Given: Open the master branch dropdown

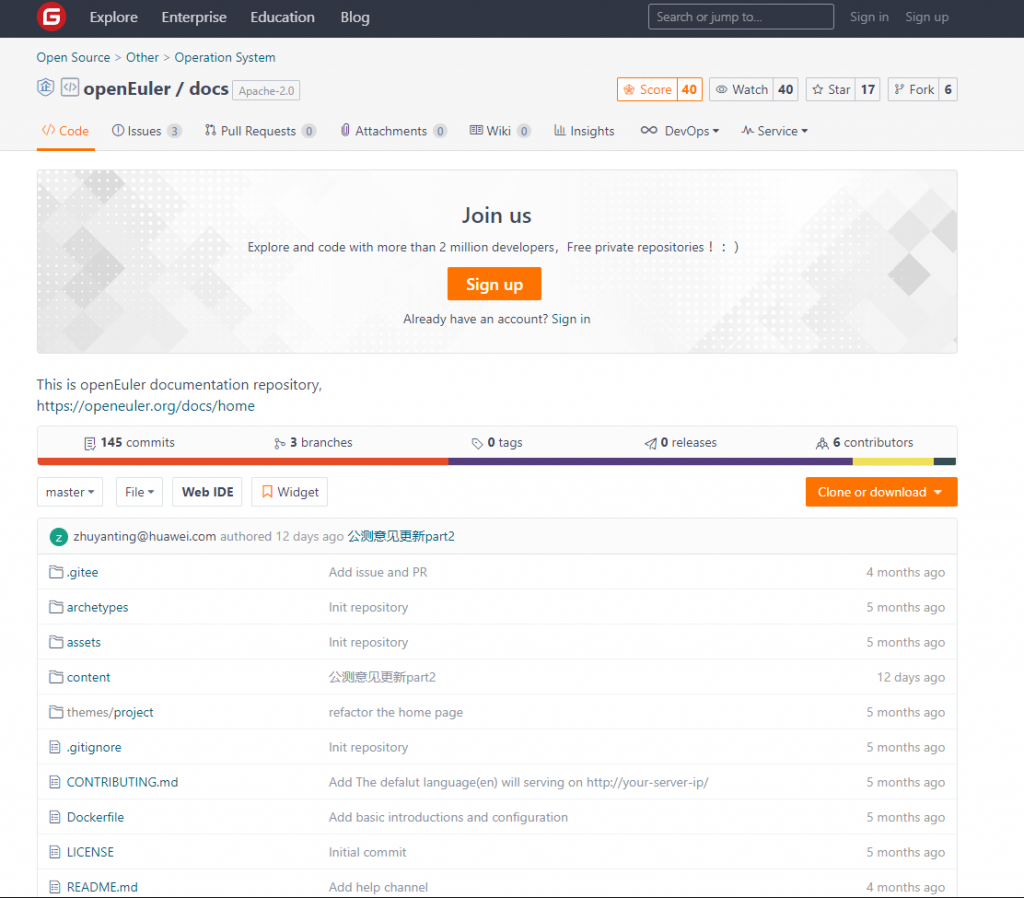Looking at the screenshot, I should point(70,492).
